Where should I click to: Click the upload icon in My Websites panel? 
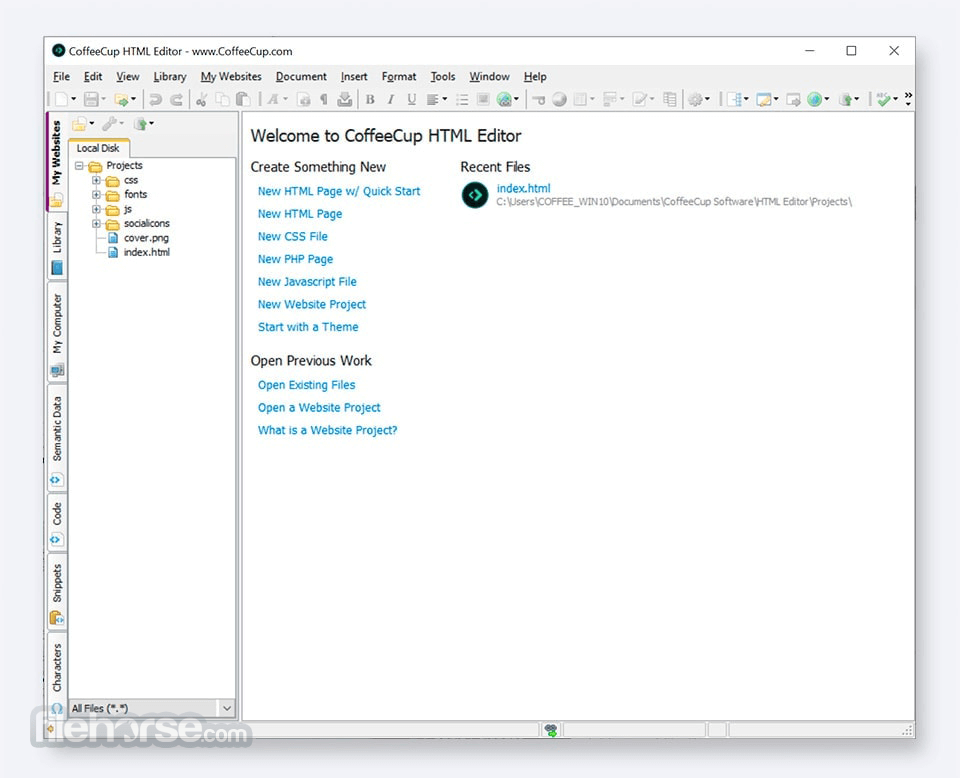coord(140,124)
